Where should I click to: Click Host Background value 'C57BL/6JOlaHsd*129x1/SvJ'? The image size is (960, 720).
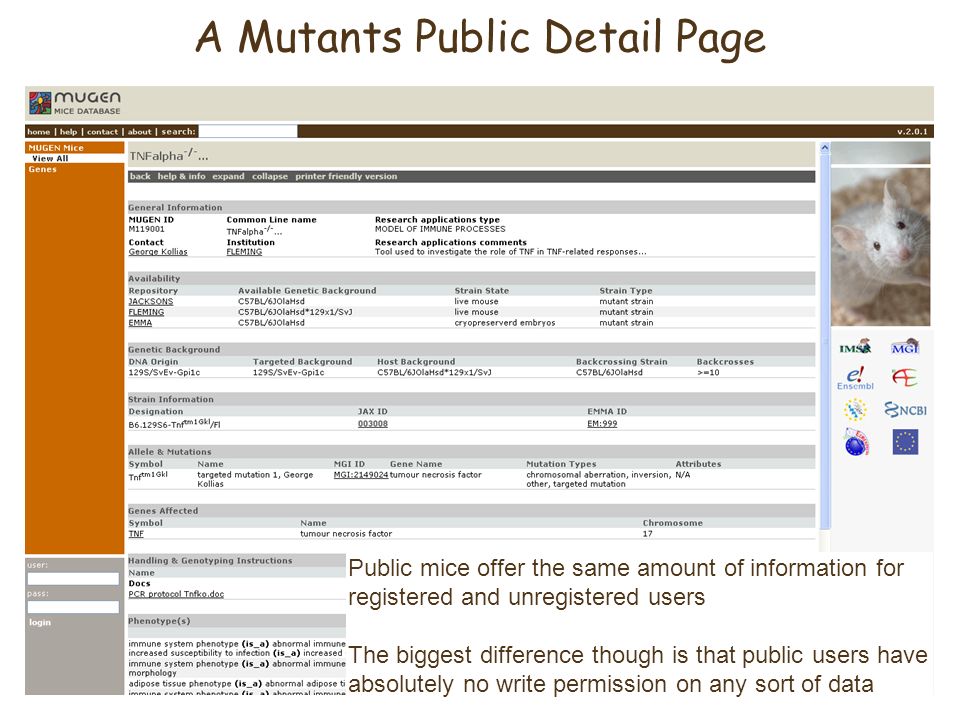tap(434, 372)
